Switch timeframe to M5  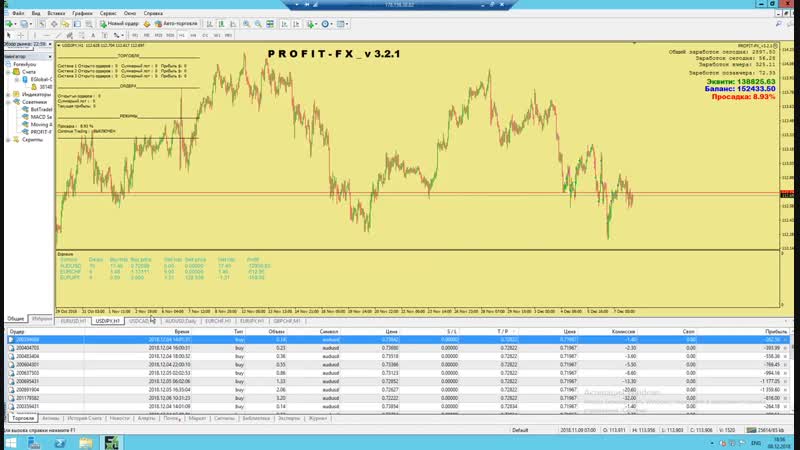146,35
